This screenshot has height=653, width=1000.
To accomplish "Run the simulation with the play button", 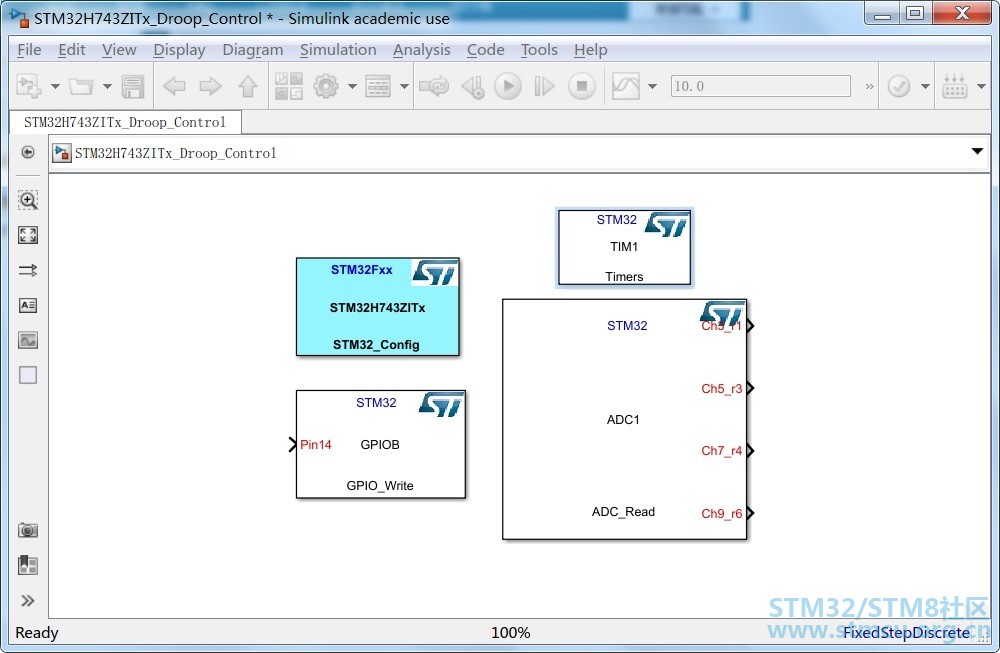I will 508,86.
